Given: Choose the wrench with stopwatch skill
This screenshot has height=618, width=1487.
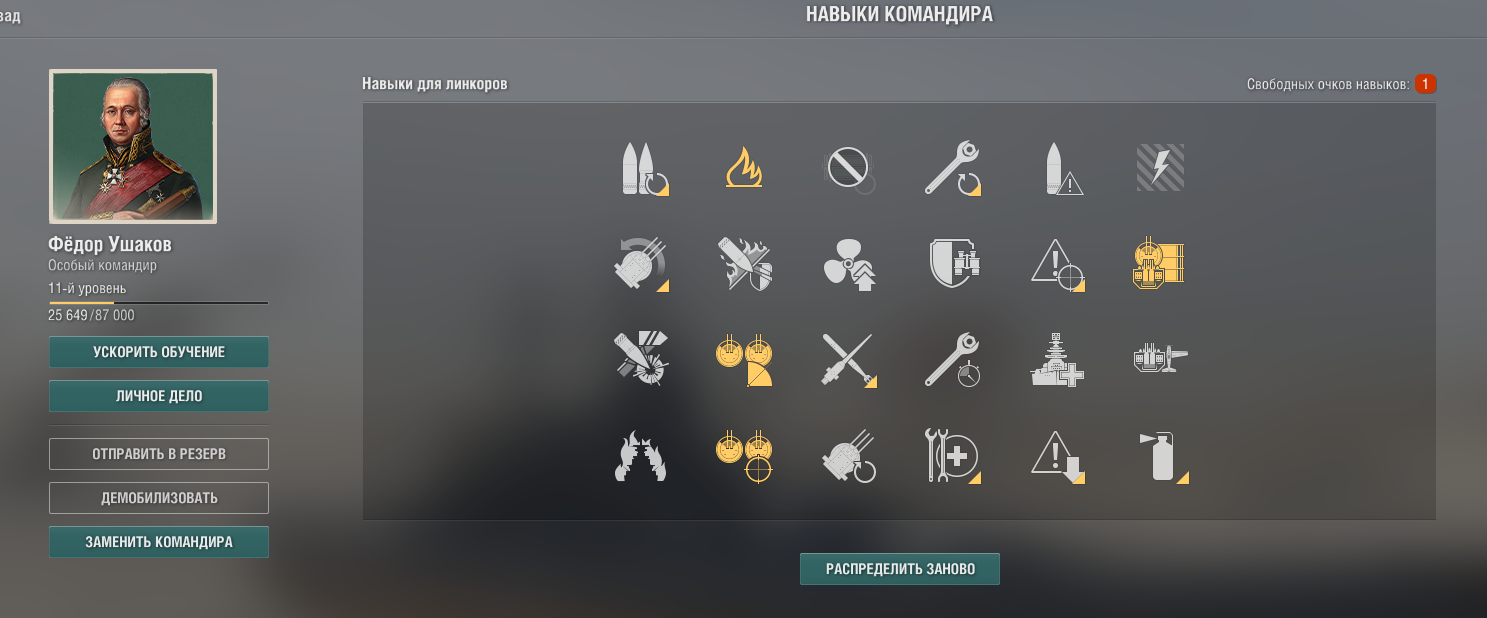Looking at the screenshot, I should pos(953,360).
